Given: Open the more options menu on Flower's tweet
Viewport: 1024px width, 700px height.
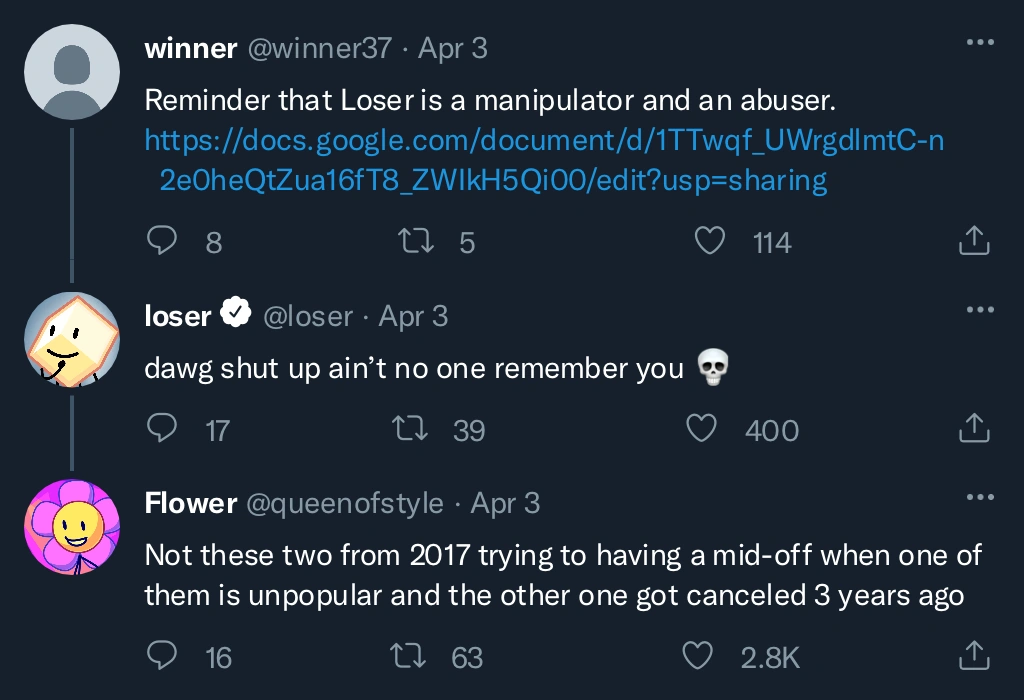Looking at the screenshot, I should coord(979,496).
